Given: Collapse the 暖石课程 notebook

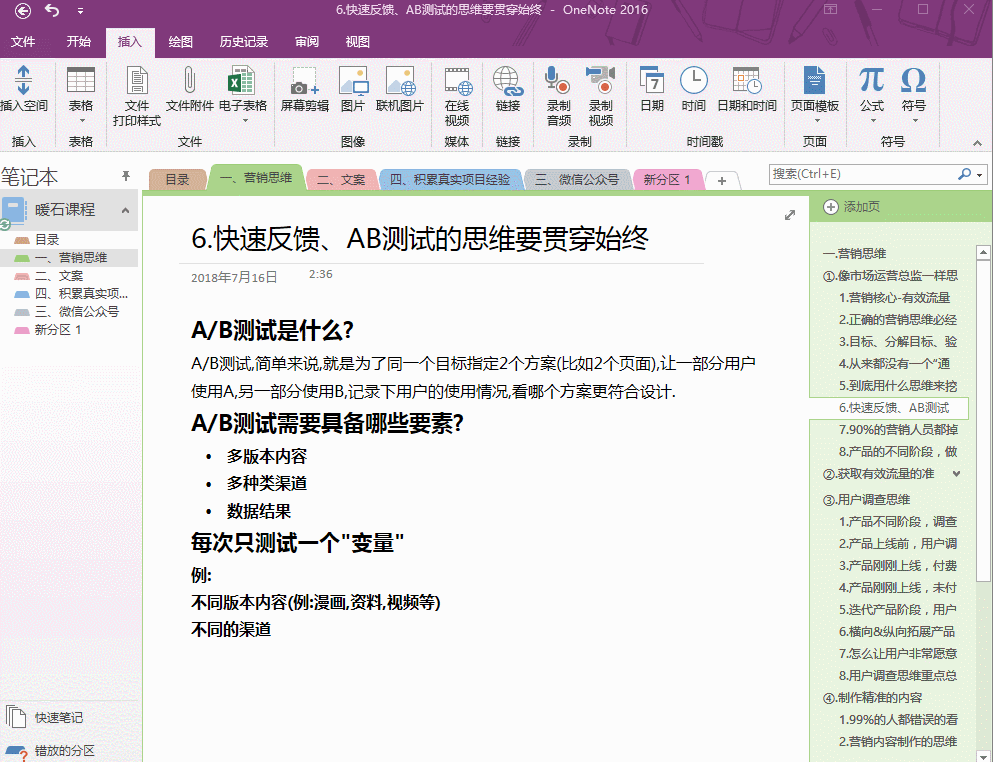Looking at the screenshot, I should point(125,210).
